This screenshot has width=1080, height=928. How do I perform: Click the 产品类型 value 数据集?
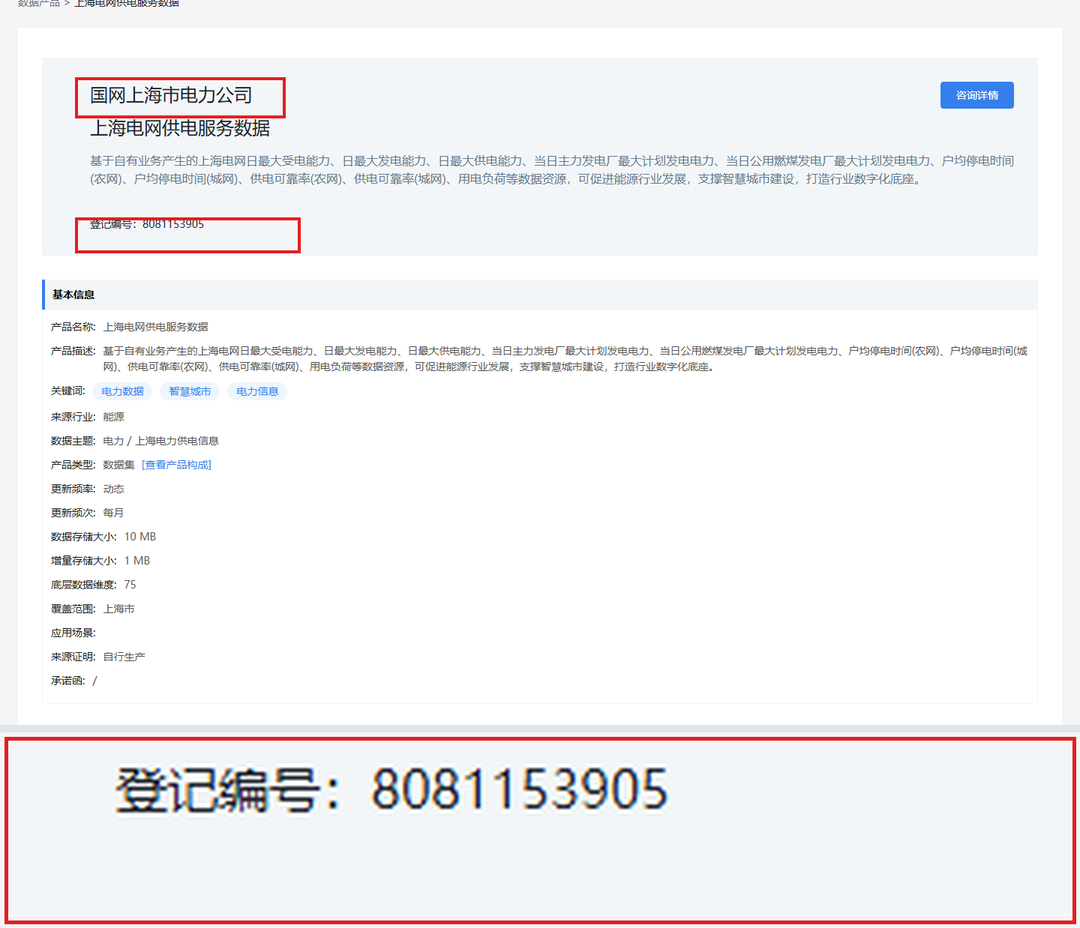tap(118, 465)
